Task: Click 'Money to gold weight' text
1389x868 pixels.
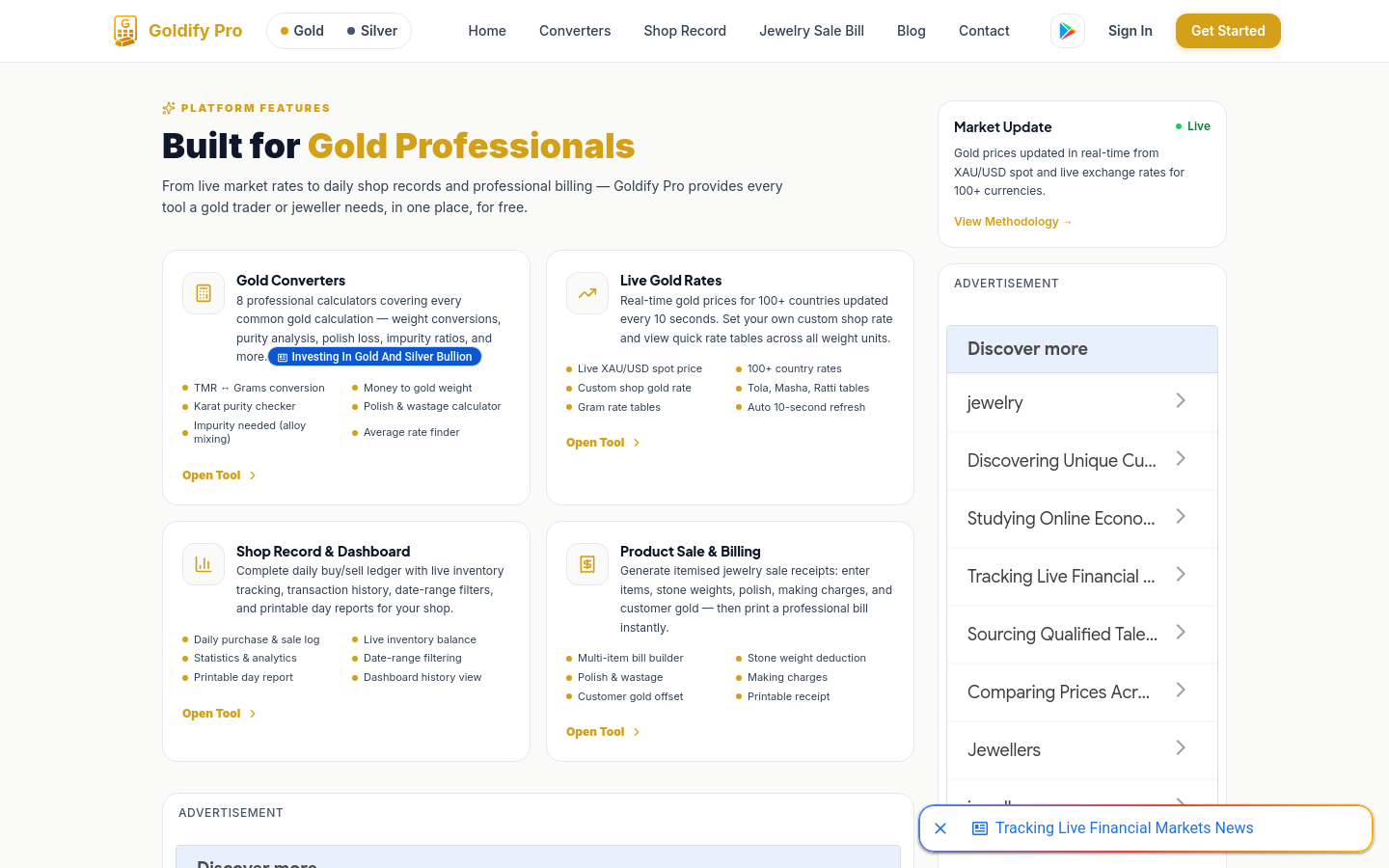Action: 418,388
